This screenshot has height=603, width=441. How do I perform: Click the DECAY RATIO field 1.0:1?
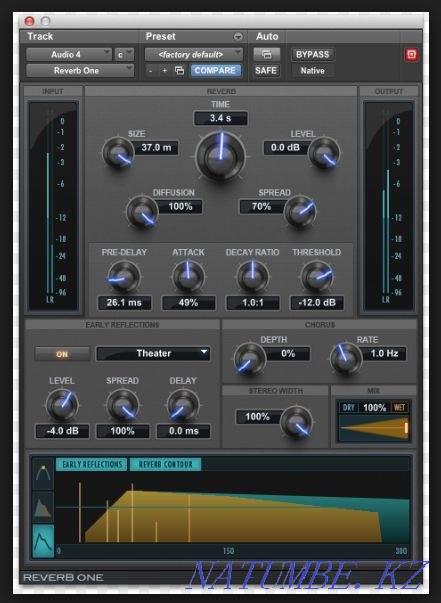tap(253, 303)
